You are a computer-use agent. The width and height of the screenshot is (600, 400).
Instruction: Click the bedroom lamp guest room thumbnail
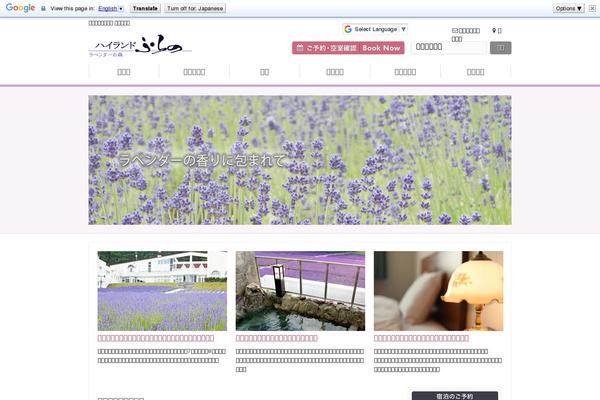click(x=439, y=291)
